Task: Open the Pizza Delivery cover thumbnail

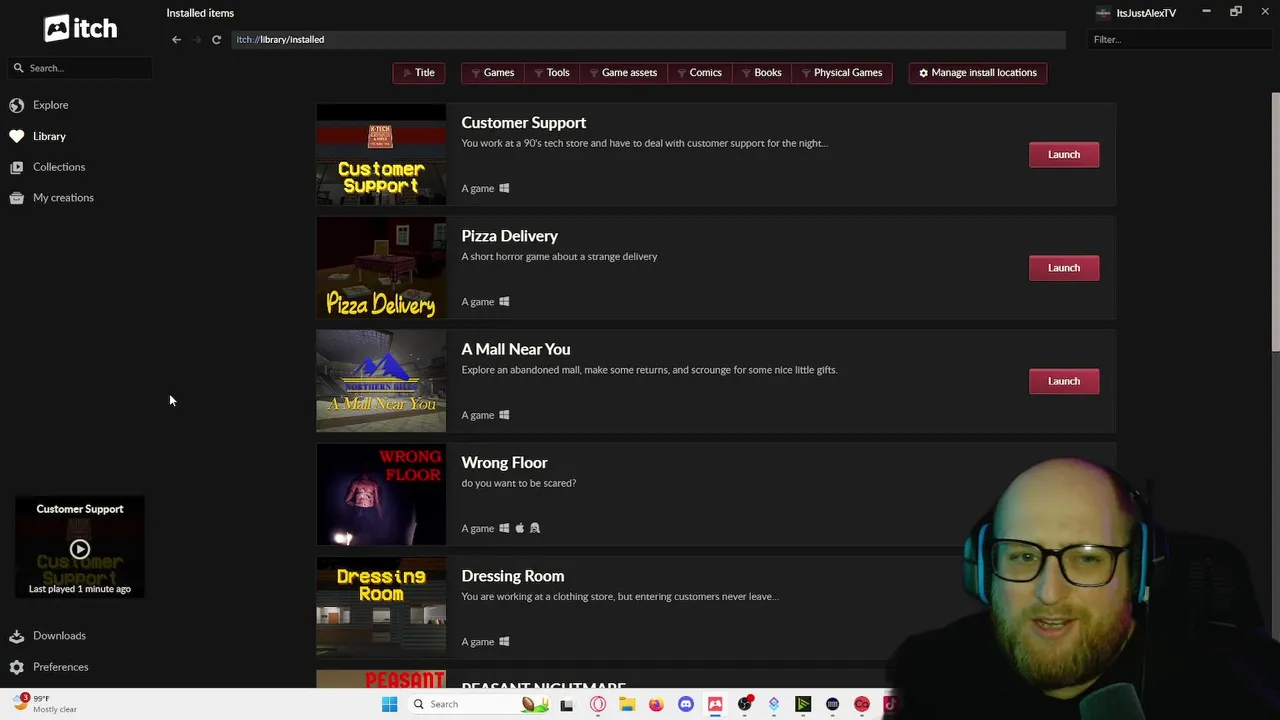Action: [381, 268]
